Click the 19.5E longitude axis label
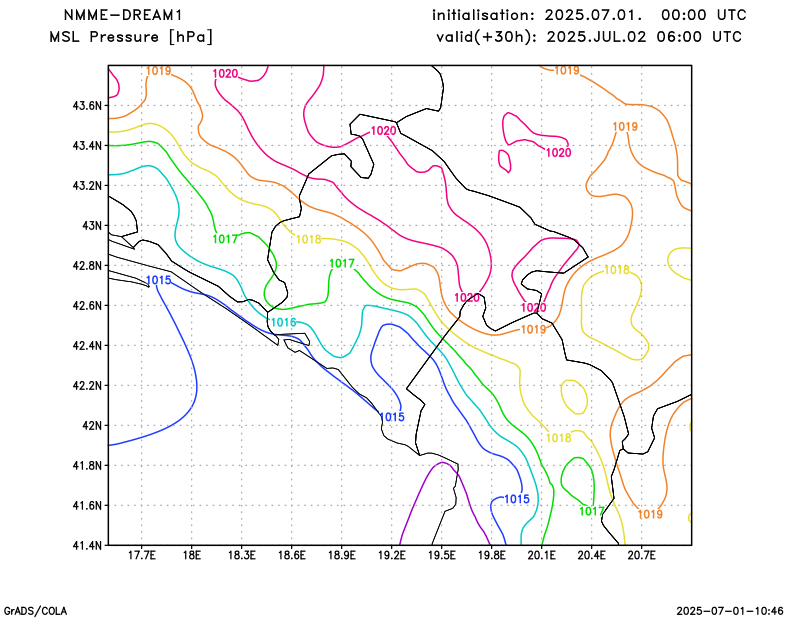Screen dimensions: 800x618 pyautogui.click(x=441, y=555)
